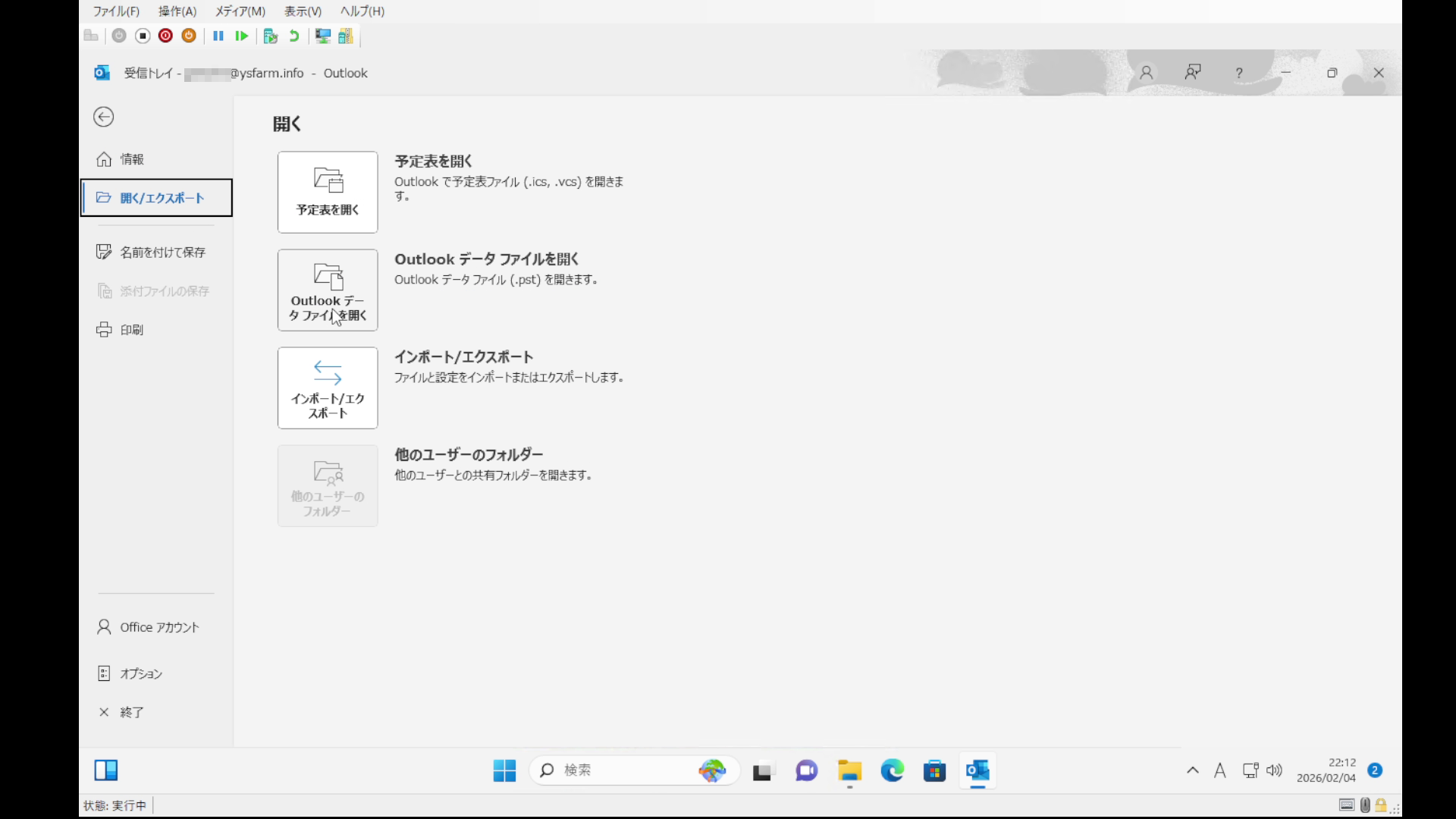Open the 印刷 print page
1456x819 pixels.
click(131, 330)
